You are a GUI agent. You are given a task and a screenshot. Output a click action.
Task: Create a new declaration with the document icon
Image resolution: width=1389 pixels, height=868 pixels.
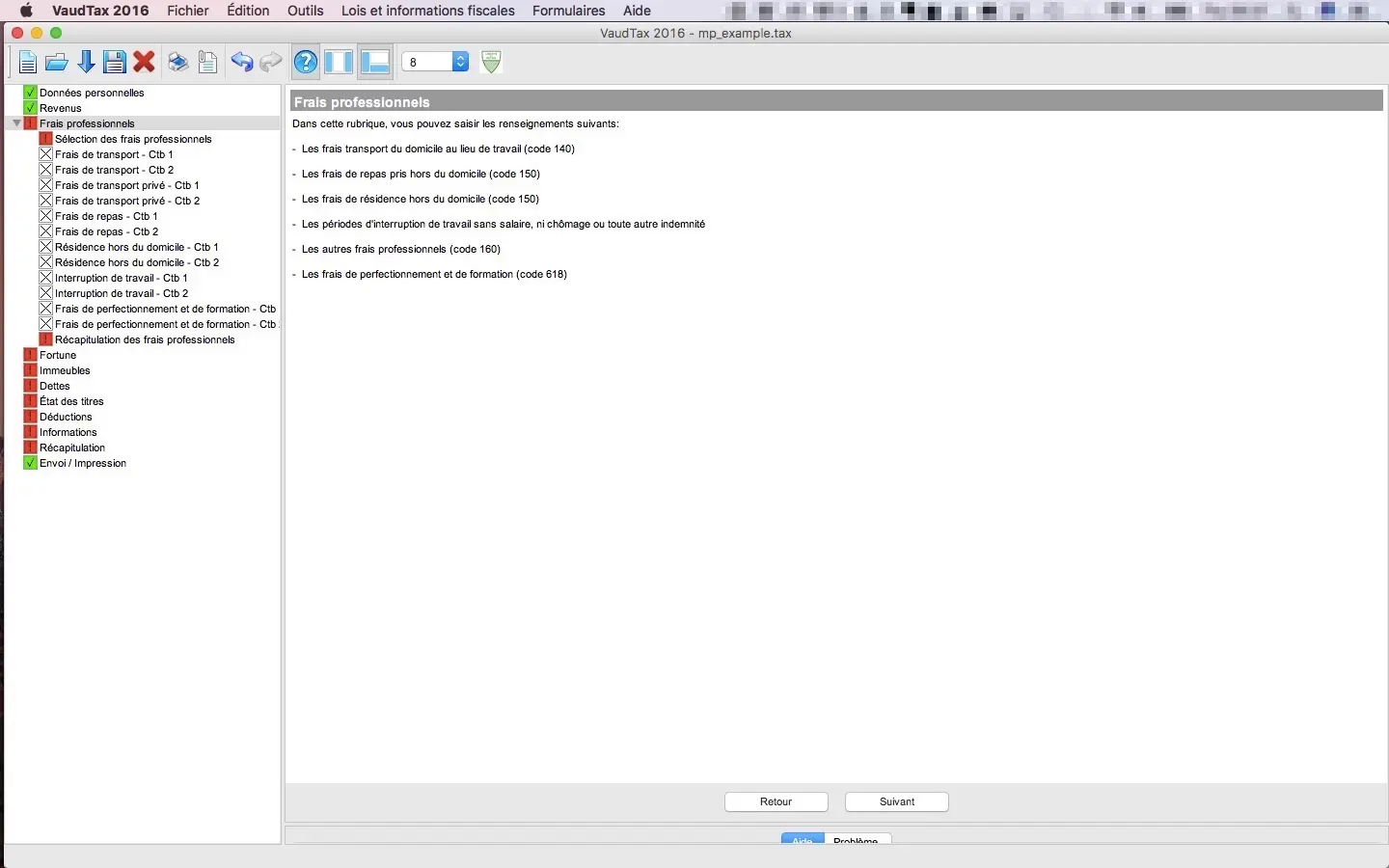click(27, 63)
